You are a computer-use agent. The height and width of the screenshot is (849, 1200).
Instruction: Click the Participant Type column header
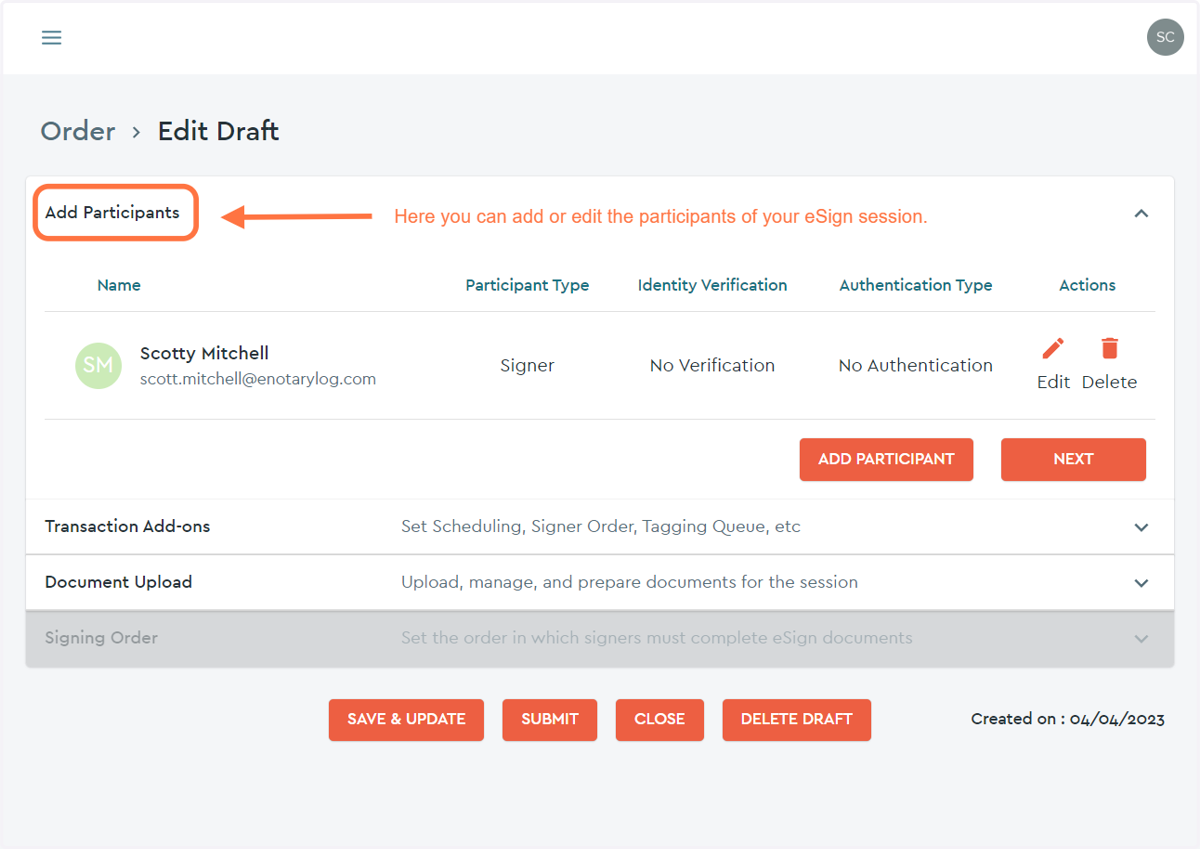pos(527,285)
